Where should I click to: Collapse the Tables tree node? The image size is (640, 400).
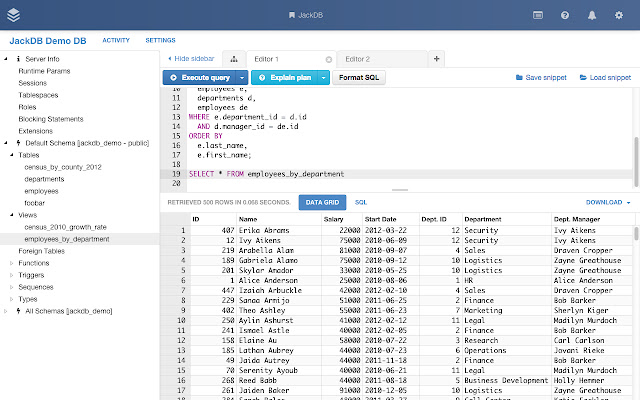point(12,155)
